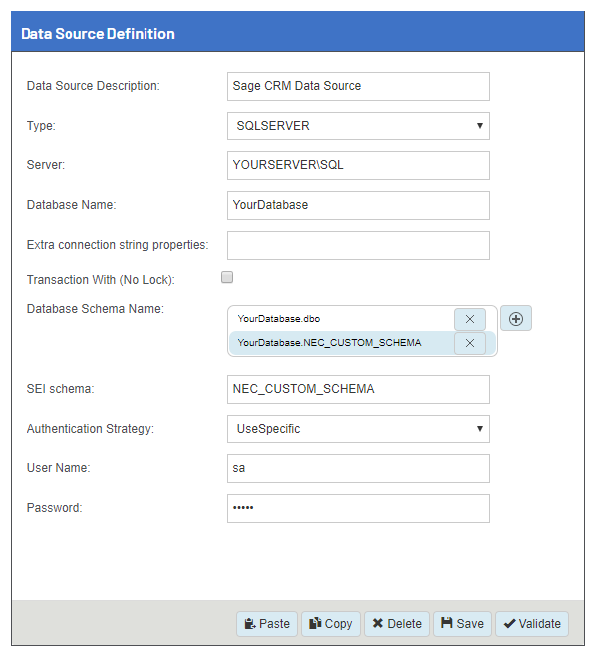This screenshot has width=597, height=646.
Task: Enable Transaction With (No Lock) checkbox
Action: [x=227, y=277]
